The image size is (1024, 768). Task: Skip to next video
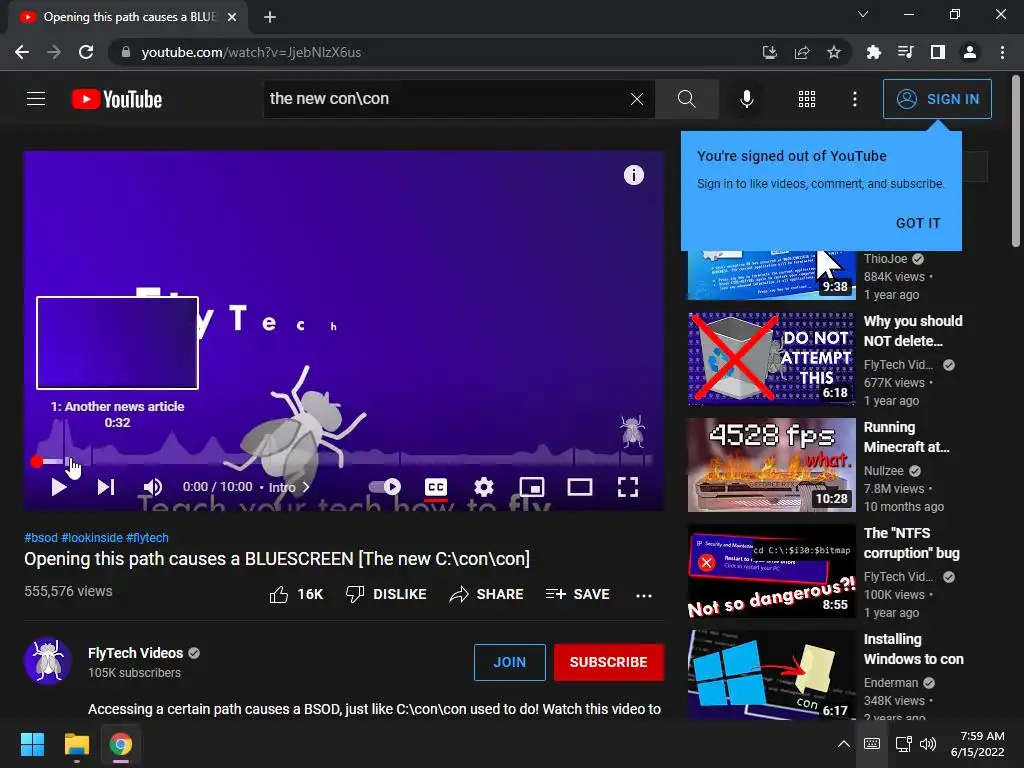coord(106,487)
